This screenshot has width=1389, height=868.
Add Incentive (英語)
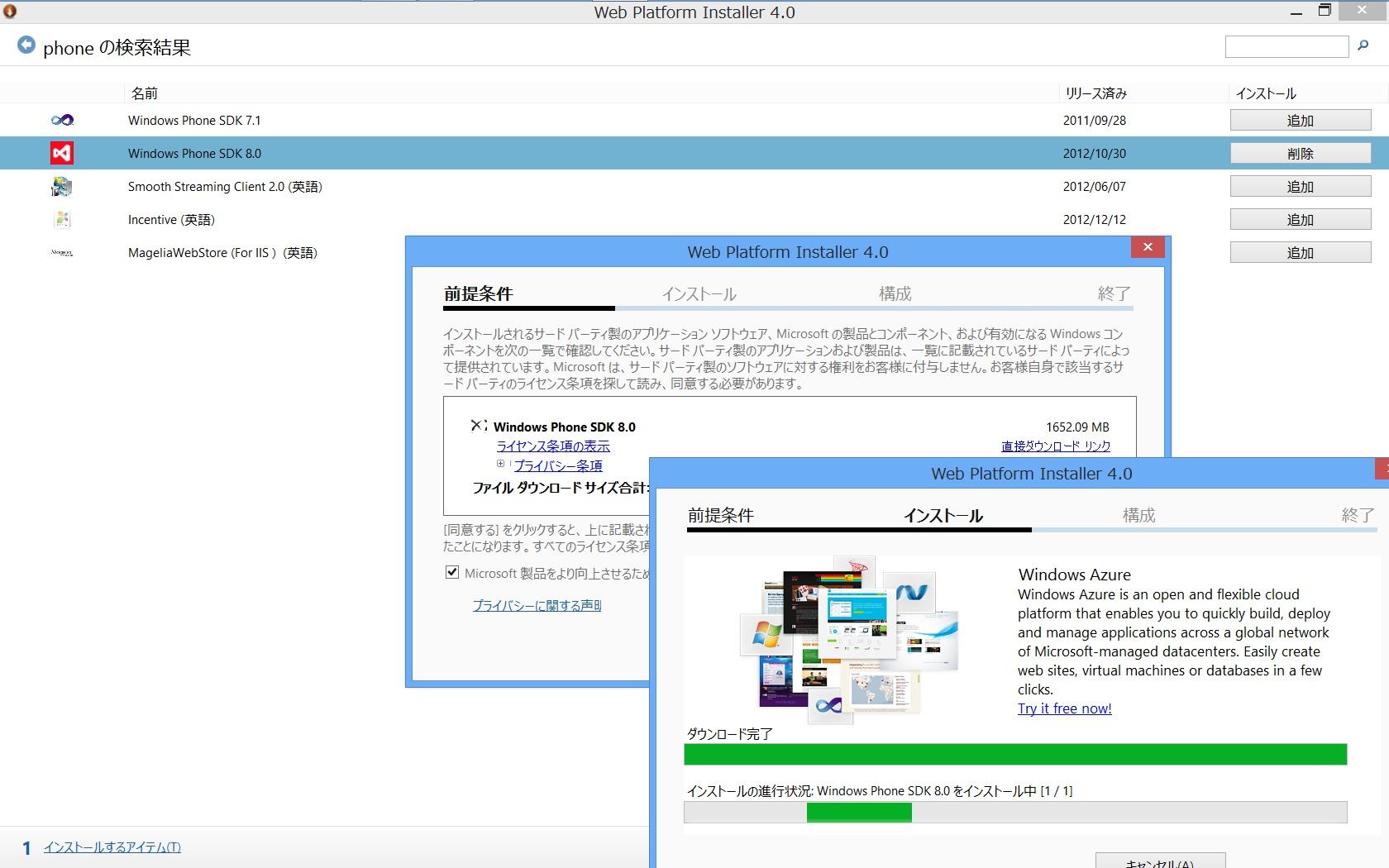click(x=1301, y=220)
